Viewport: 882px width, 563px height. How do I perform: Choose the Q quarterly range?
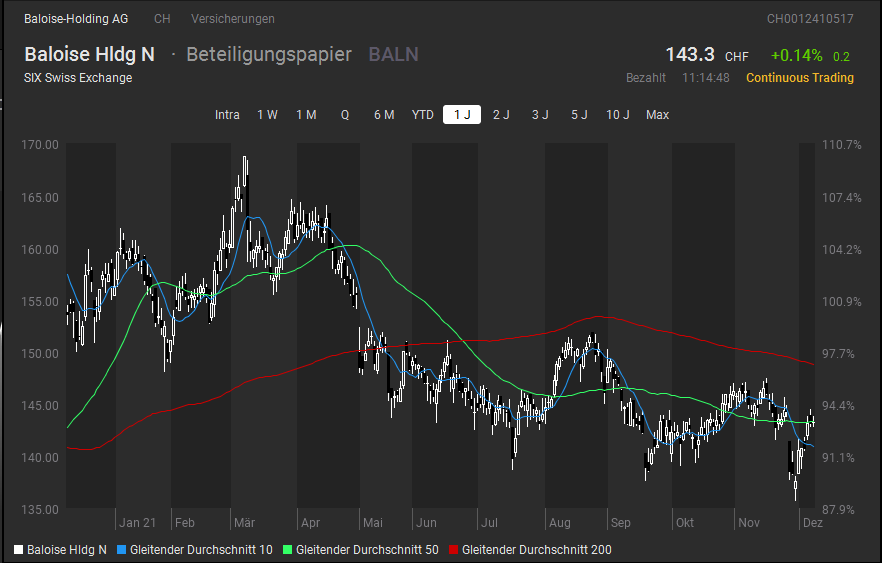345,115
